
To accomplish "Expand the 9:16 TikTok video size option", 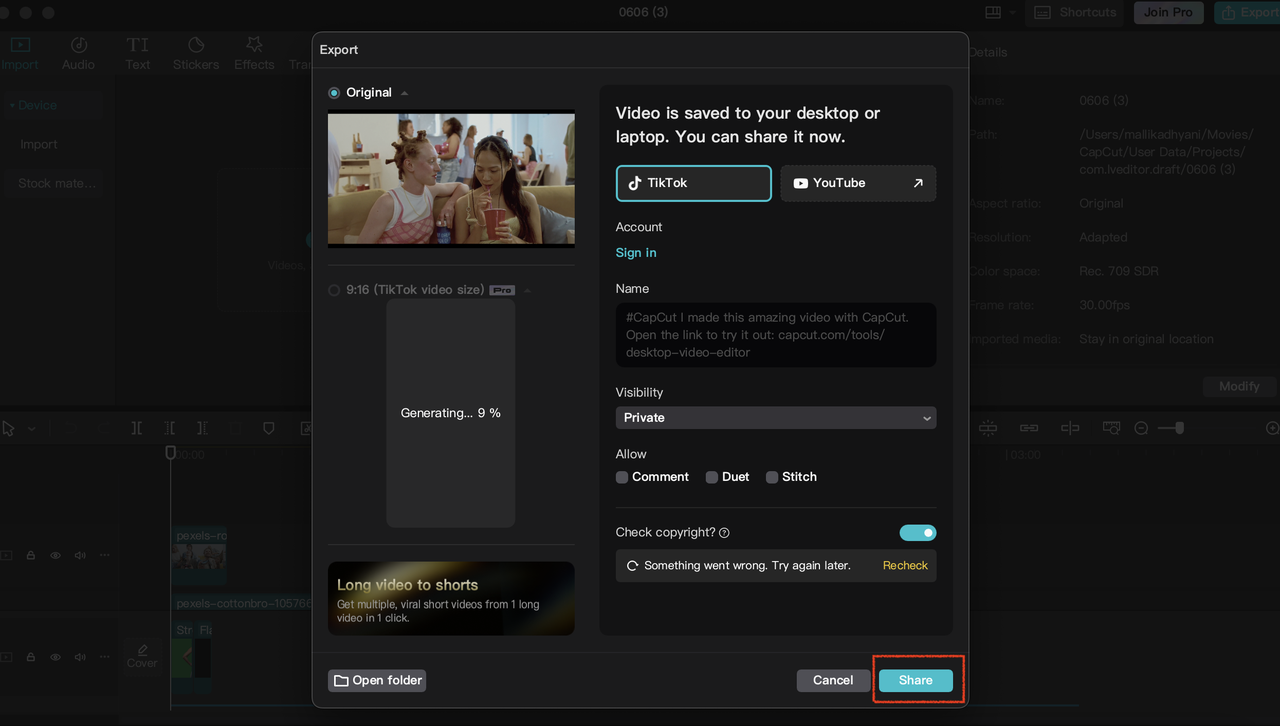I will 529,289.
